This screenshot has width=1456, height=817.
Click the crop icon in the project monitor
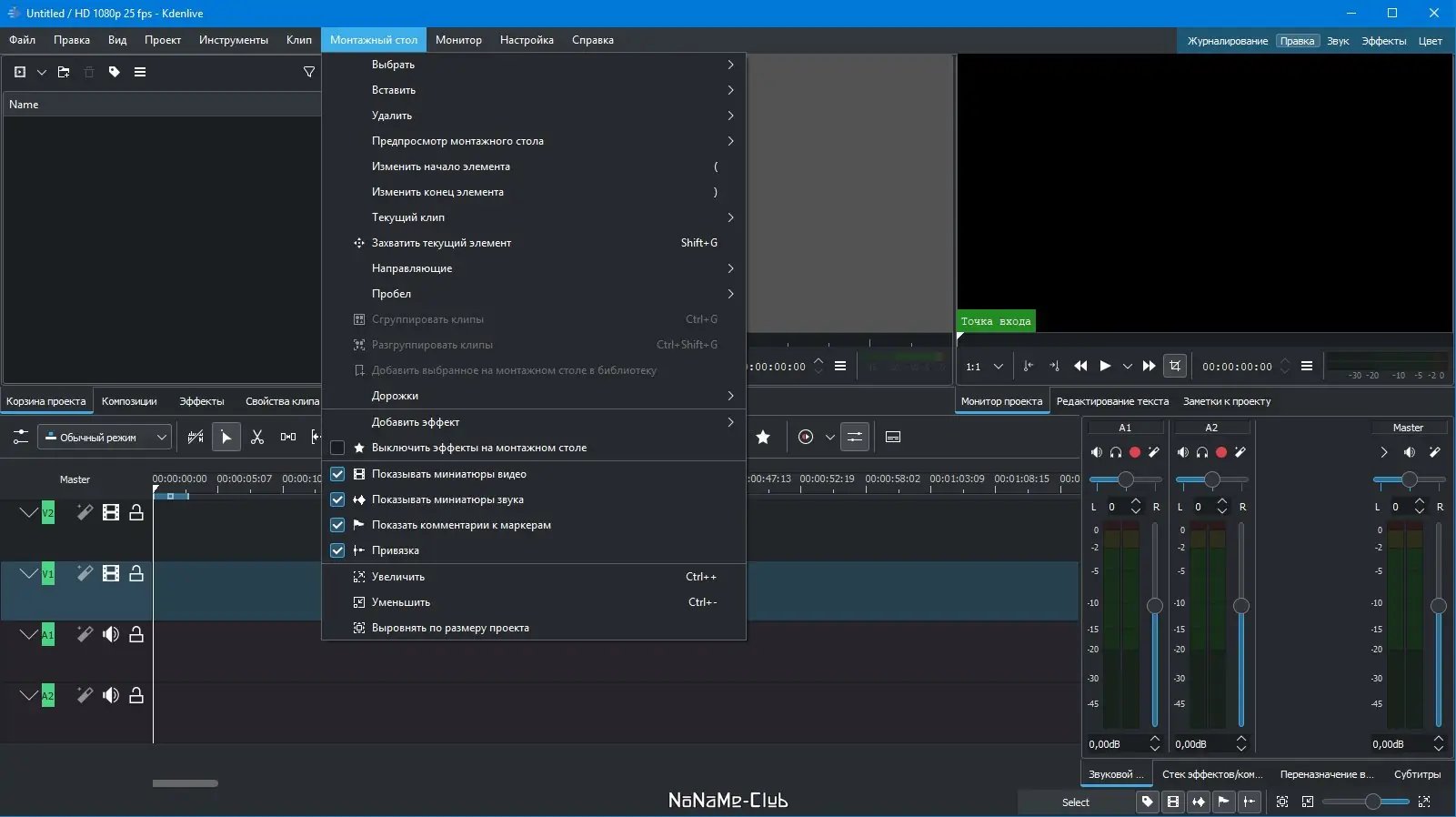[1175, 366]
